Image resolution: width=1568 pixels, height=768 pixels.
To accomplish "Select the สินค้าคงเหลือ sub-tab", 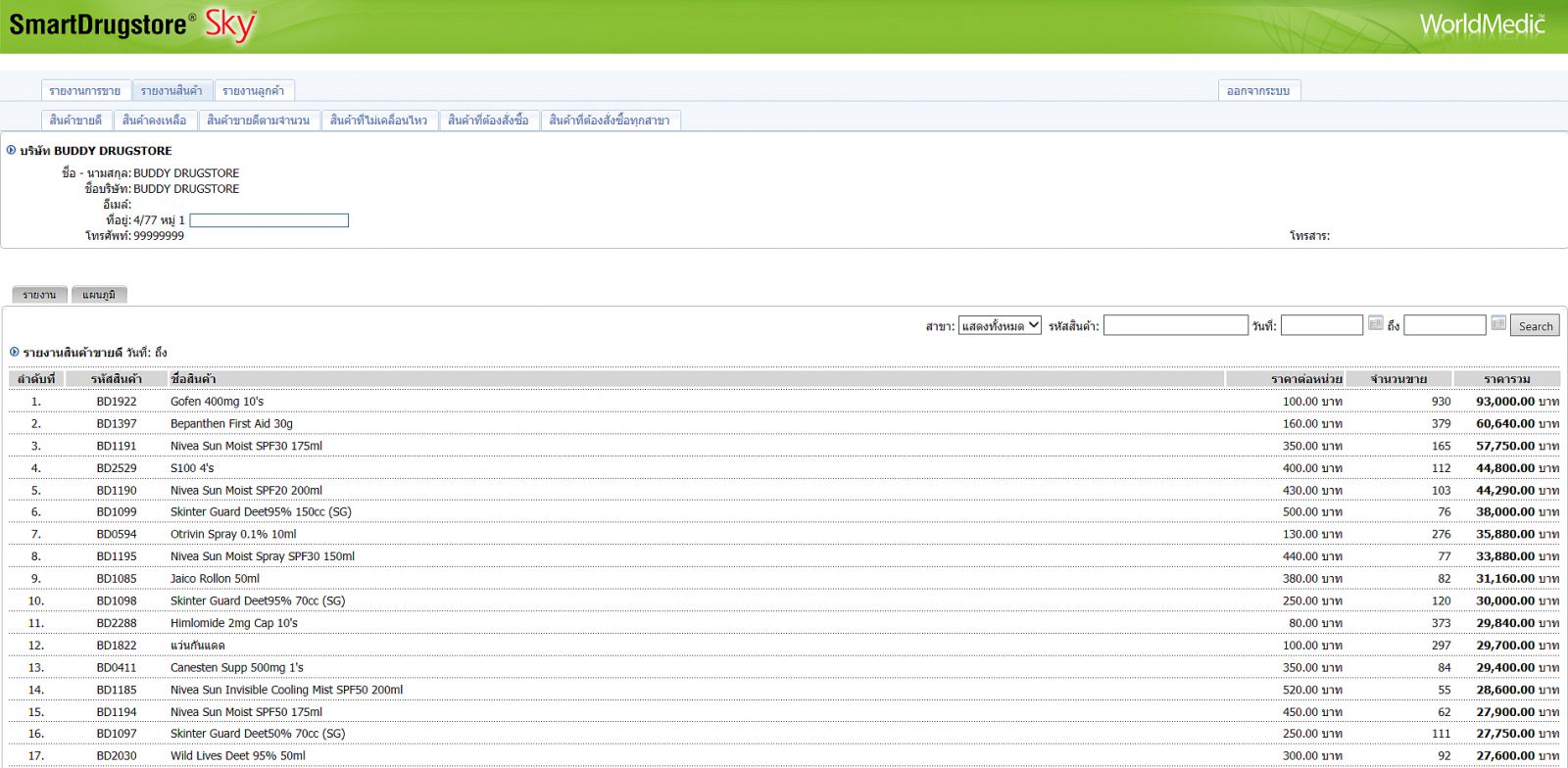I will [x=154, y=120].
